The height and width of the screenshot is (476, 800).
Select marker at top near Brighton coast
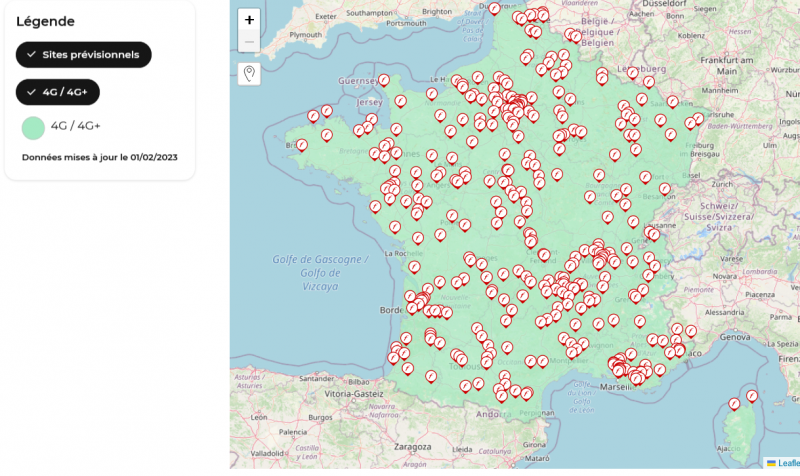[x=494, y=8]
